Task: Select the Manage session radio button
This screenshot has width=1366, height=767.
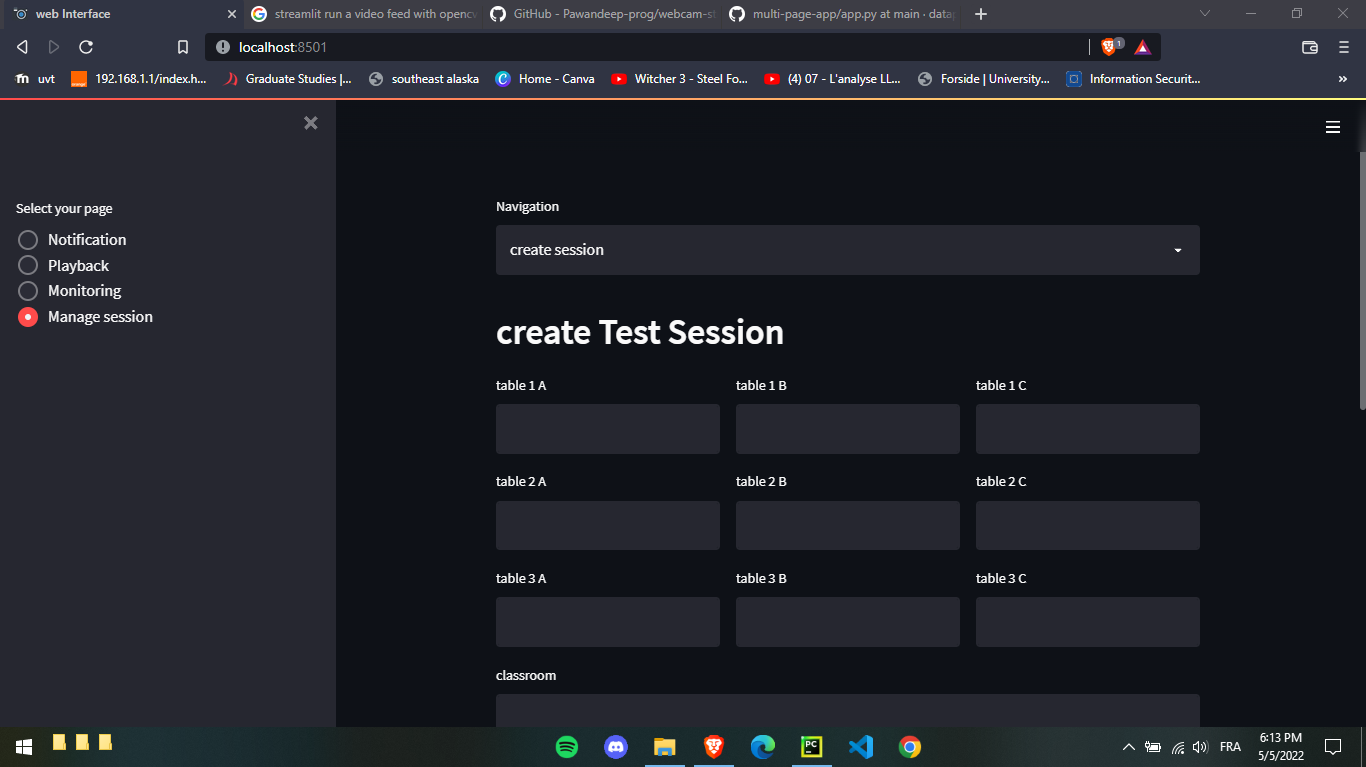Action: [28, 317]
